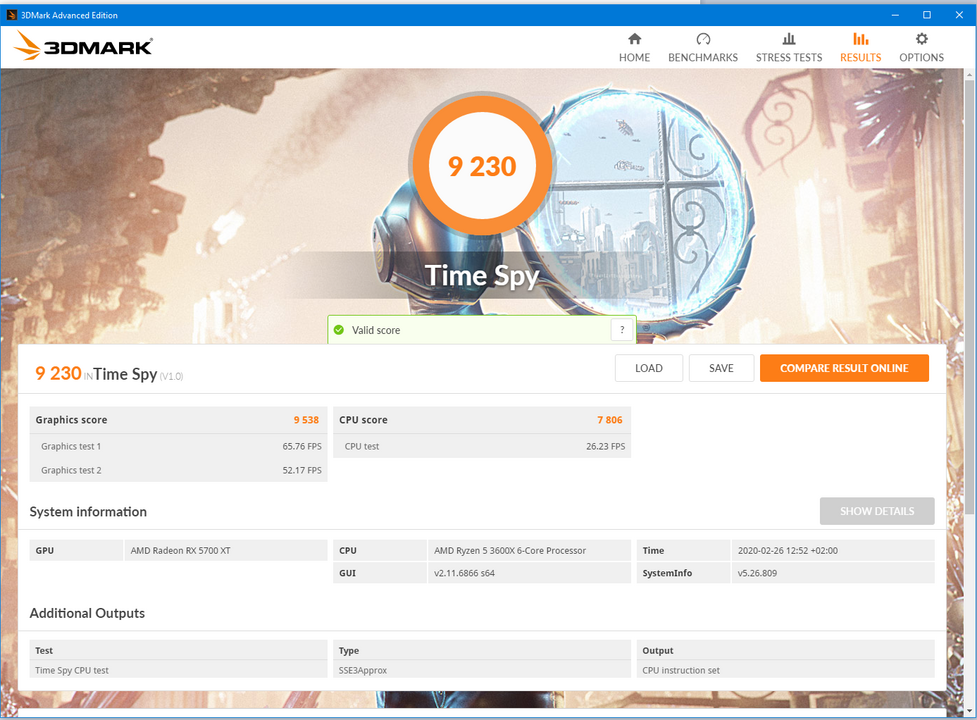Open the Options gear icon
The width and height of the screenshot is (977, 720).
(922, 39)
